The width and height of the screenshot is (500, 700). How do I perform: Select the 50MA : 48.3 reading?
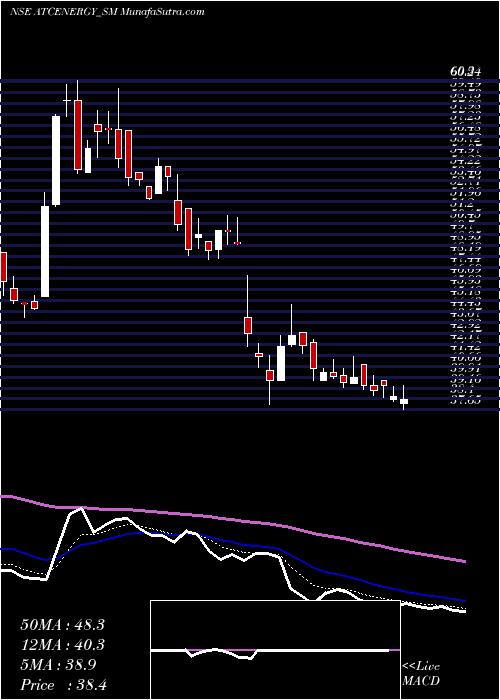(62, 625)
